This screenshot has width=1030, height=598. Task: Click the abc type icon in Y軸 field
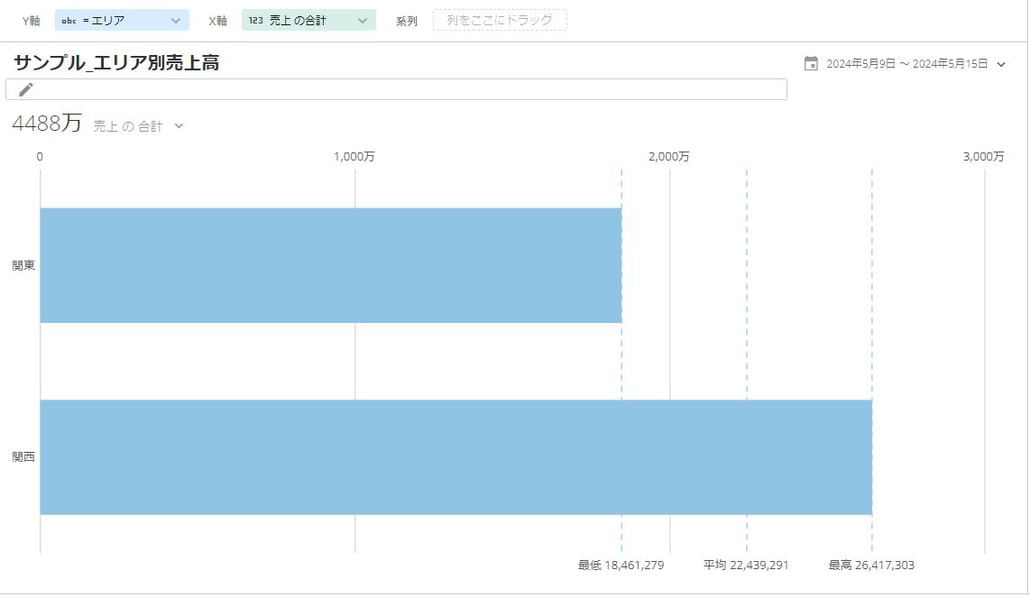pos(69,21)
